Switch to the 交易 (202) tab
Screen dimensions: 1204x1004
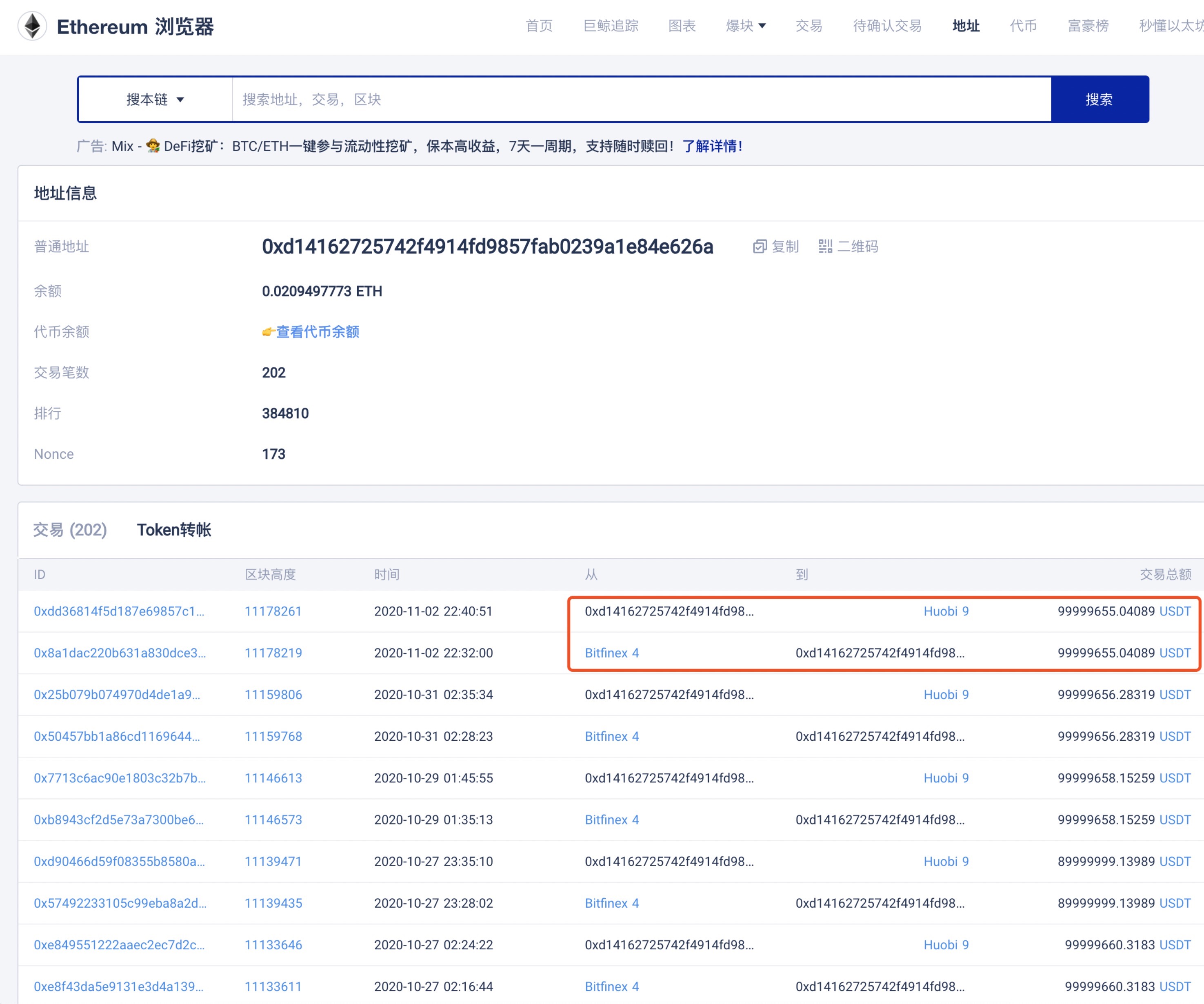(70, 530)
